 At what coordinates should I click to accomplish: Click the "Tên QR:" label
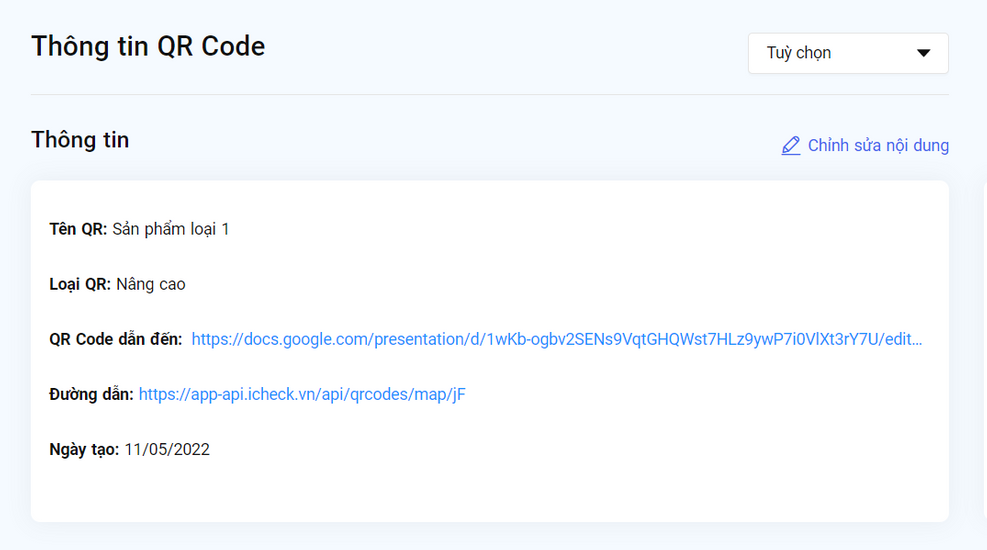[78, 229]
